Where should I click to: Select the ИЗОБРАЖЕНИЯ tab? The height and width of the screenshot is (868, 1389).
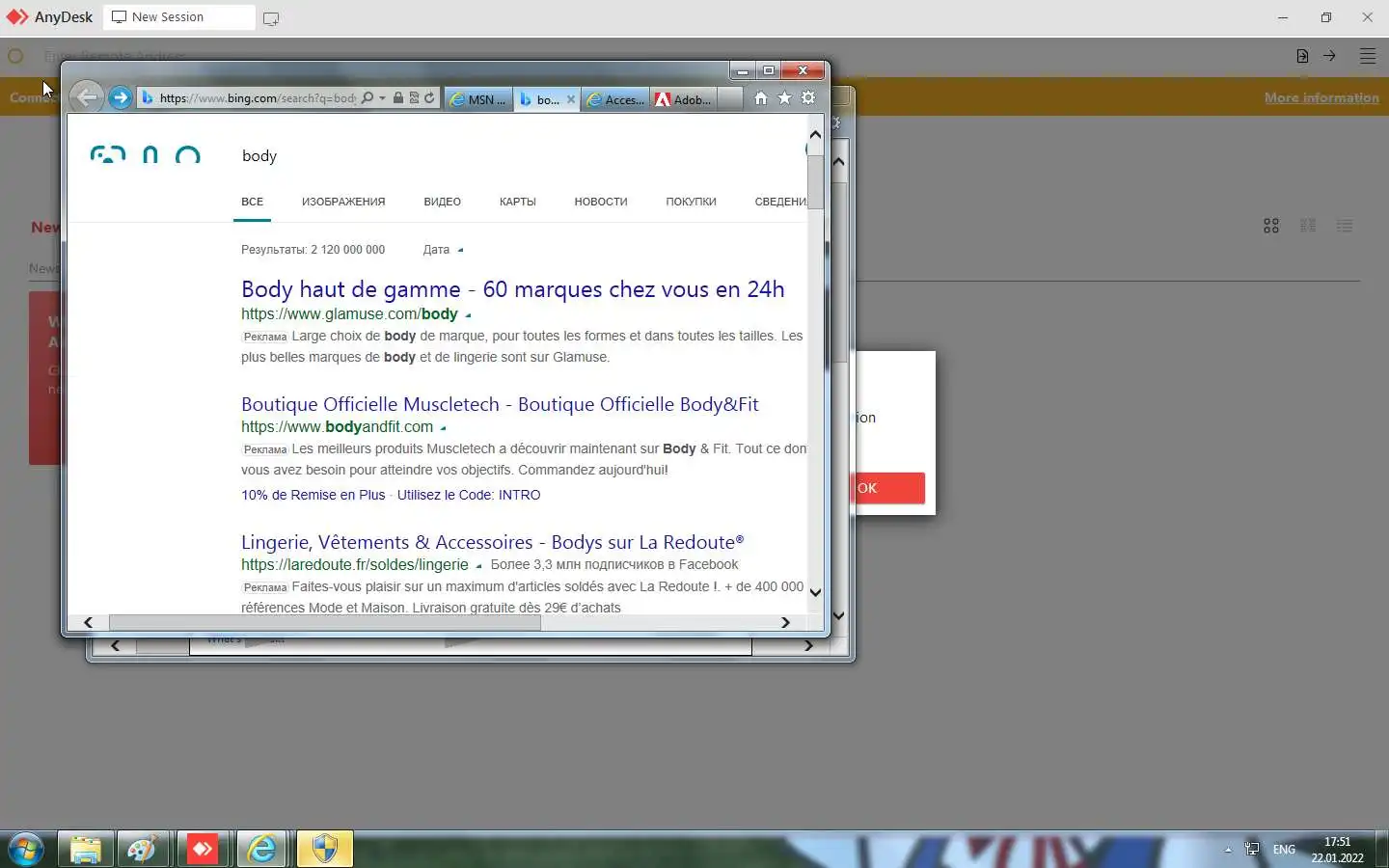click(343, 202)
